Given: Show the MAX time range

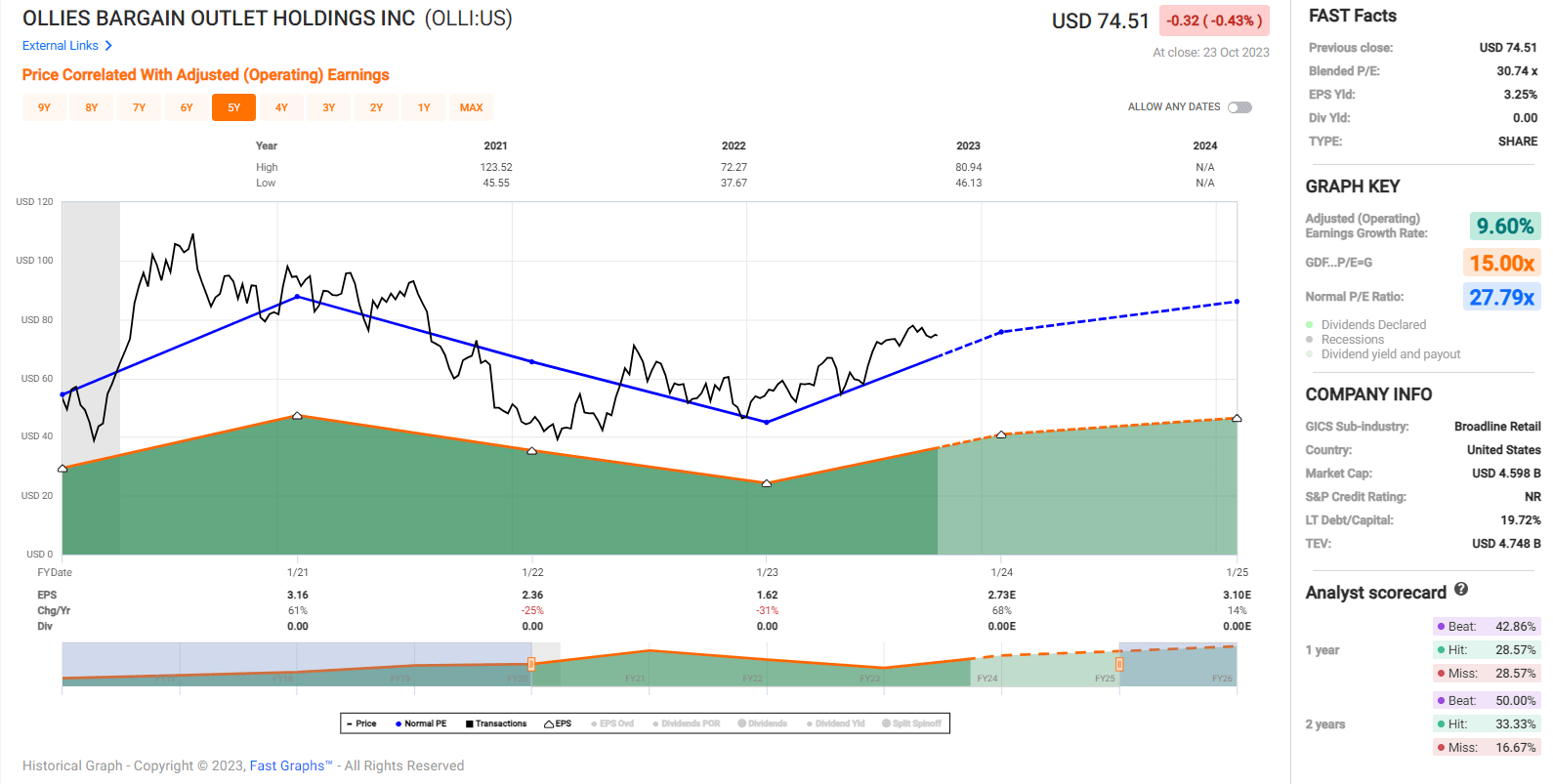Looking at the screenshot, I should (472, 107).
